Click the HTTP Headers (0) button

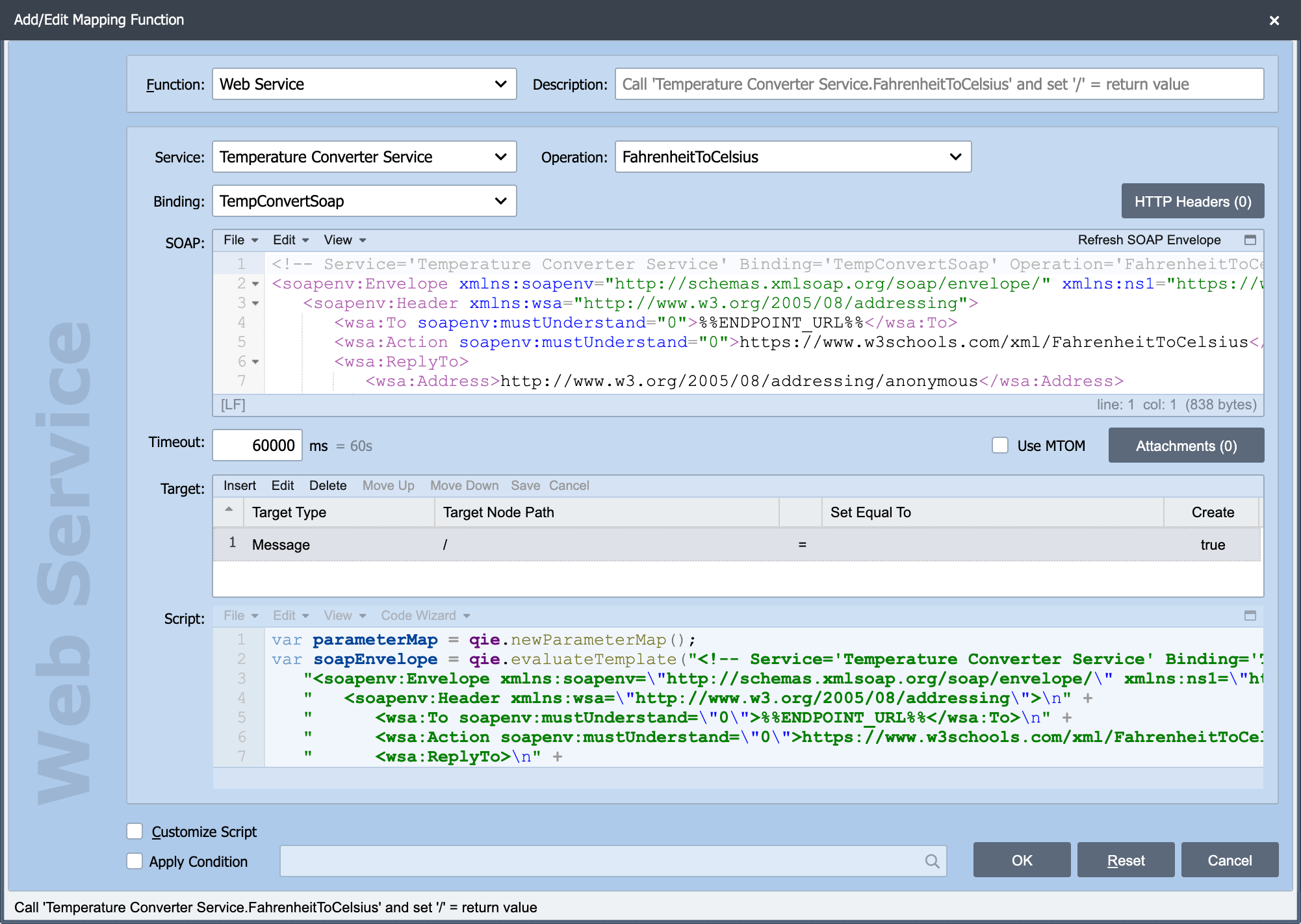1192,201
